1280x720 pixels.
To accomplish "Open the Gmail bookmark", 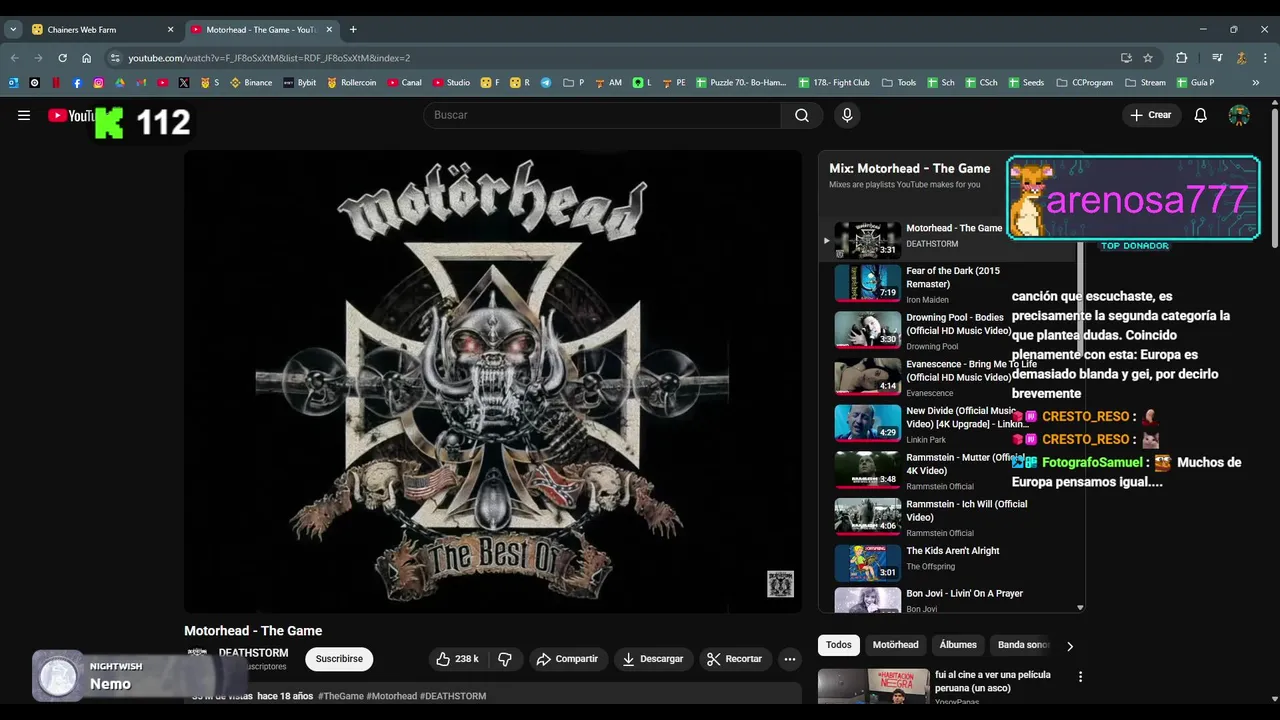I will 141,83.
